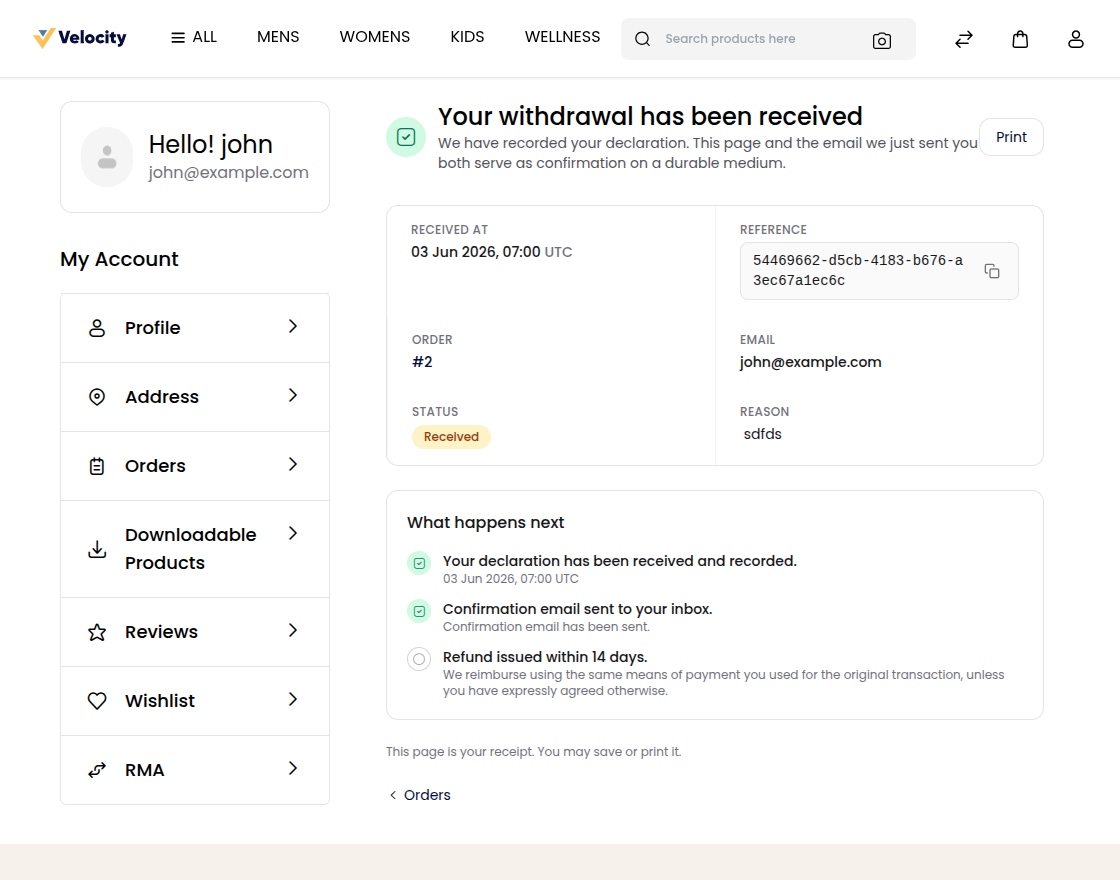Click the reason text sdfds
The image size is (1120, 880).
762,434
